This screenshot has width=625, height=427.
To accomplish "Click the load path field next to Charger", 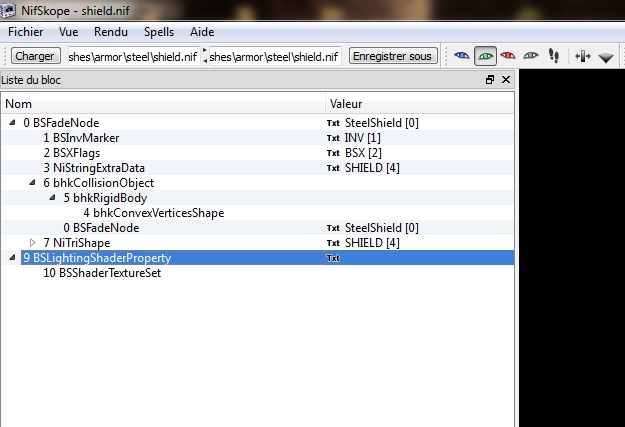I will [133, 57].
